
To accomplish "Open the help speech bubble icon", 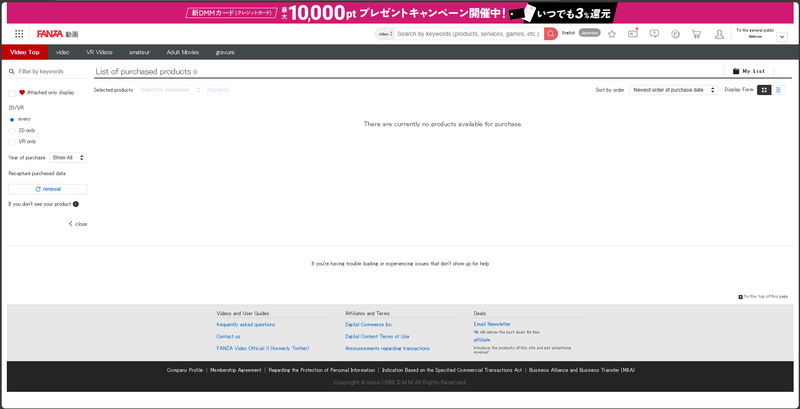I will (654, 34).
